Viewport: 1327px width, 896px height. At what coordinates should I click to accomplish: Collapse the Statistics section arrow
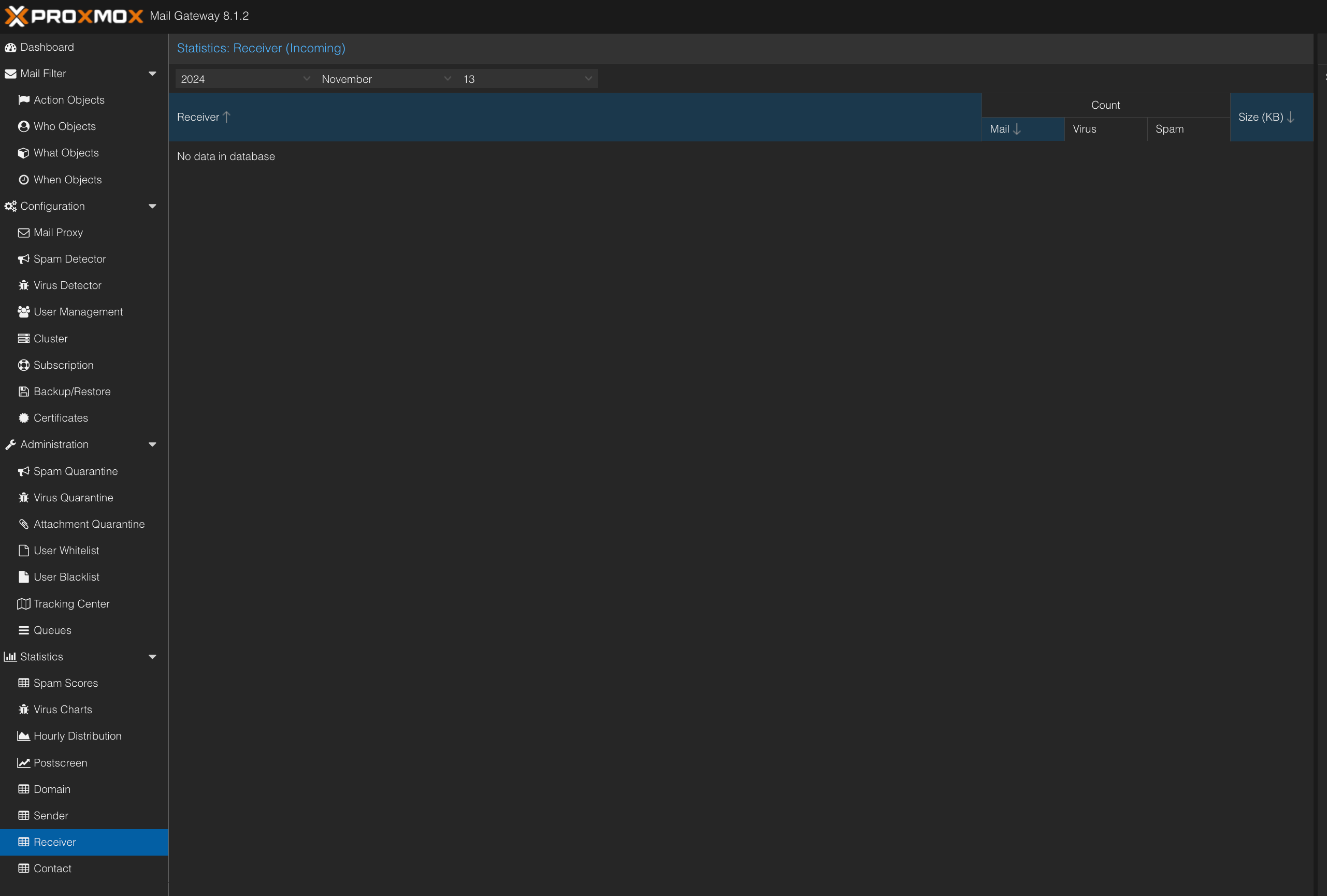coord(152,657)
